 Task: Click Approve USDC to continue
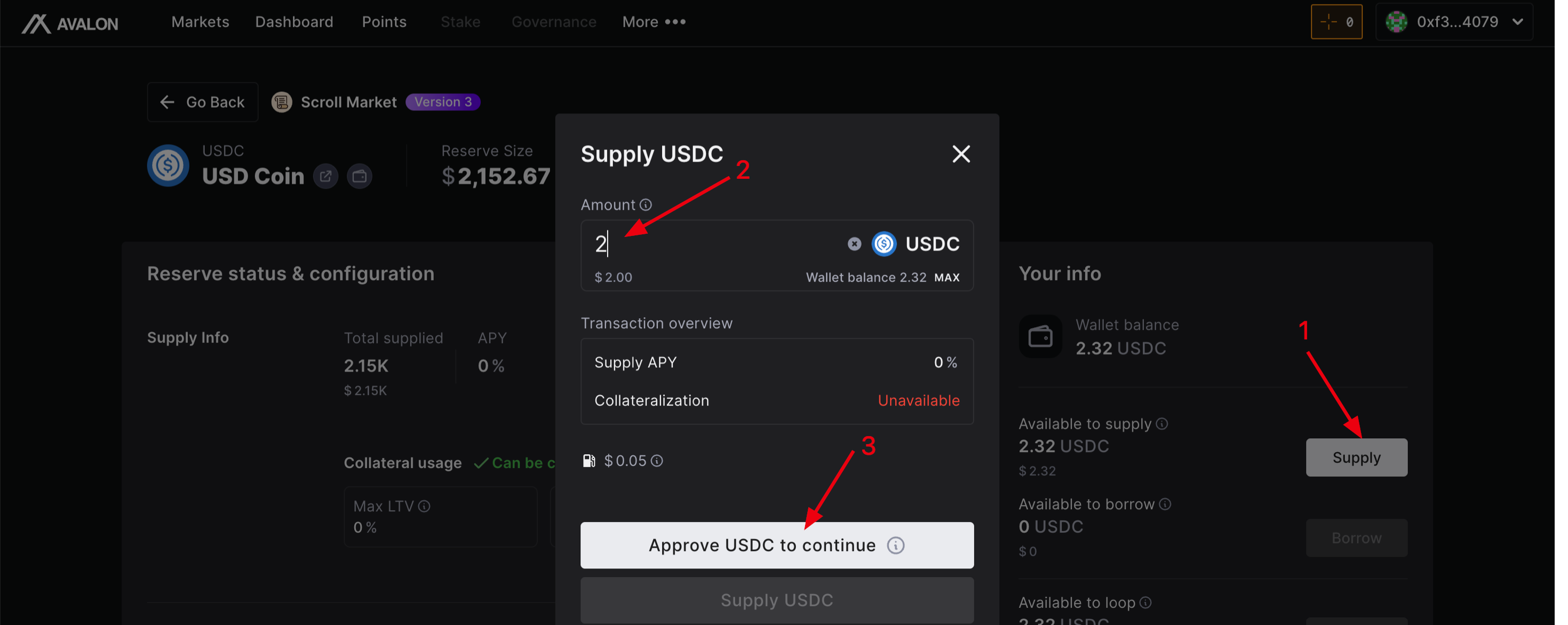[x=777, y=545]
